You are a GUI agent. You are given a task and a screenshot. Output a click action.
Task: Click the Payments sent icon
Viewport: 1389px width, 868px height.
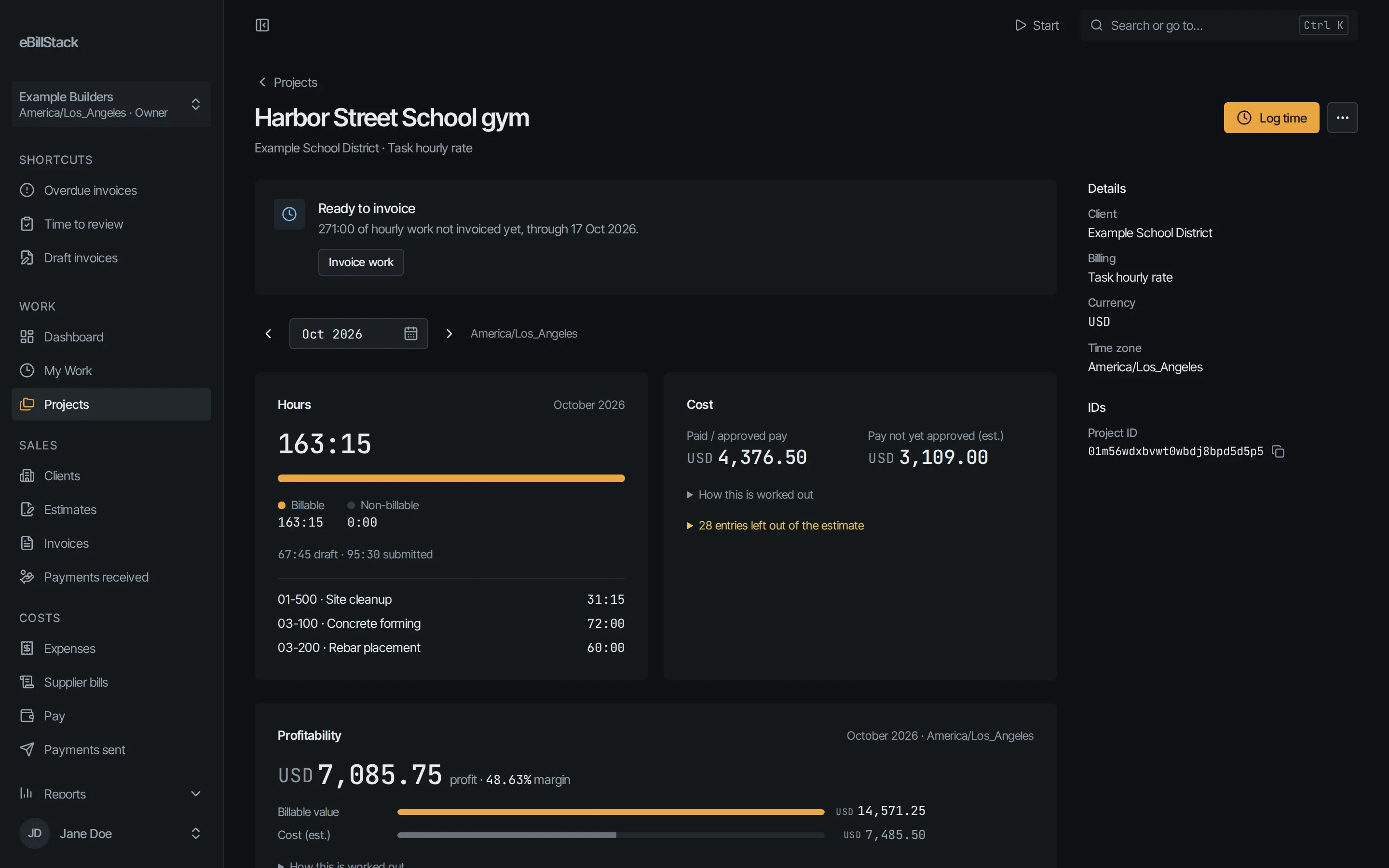pyautogui.click(x=27, y=750)
